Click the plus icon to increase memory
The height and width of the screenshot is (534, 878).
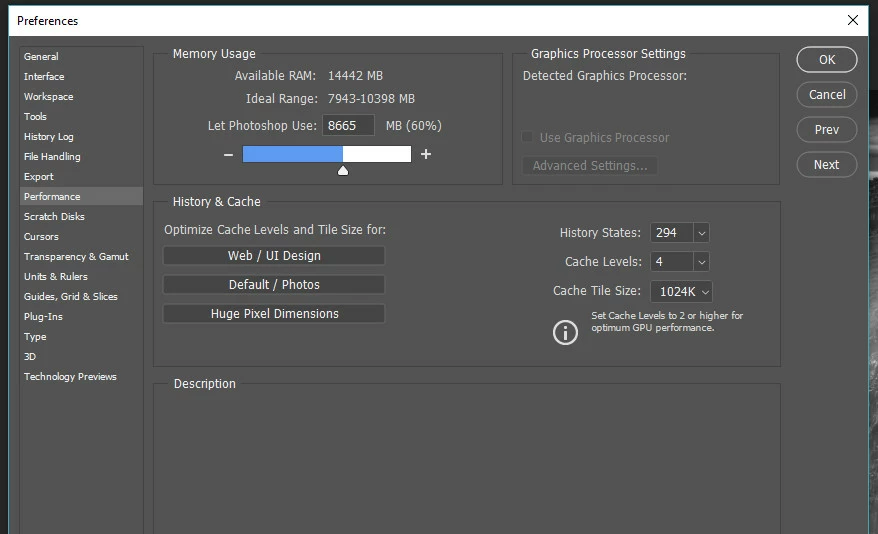(x=426, y=154)
